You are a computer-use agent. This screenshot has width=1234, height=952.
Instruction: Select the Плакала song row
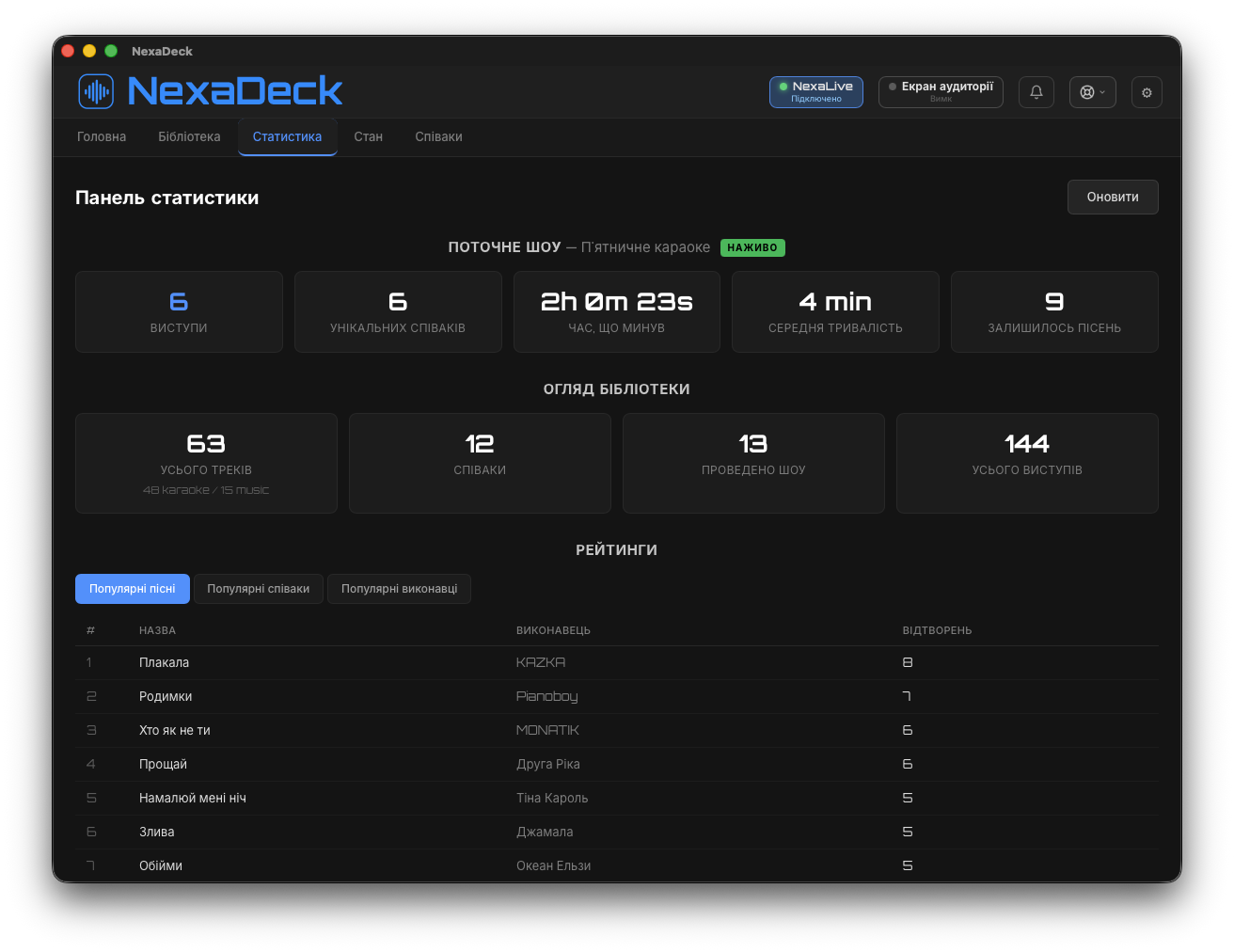tap(617, 662)
